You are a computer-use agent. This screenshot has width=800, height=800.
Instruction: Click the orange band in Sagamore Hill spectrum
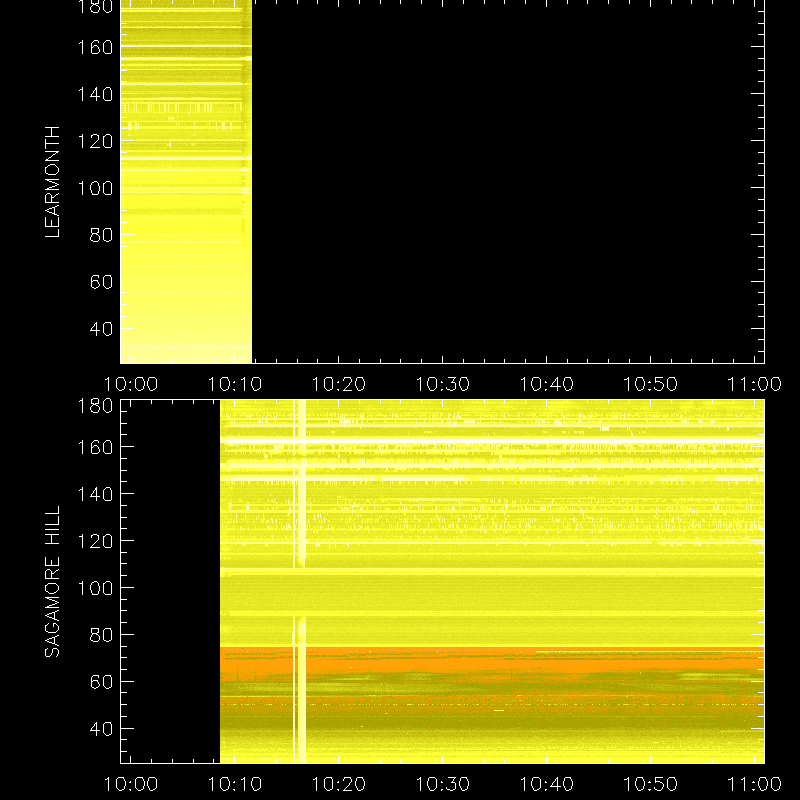click(492, 662)
